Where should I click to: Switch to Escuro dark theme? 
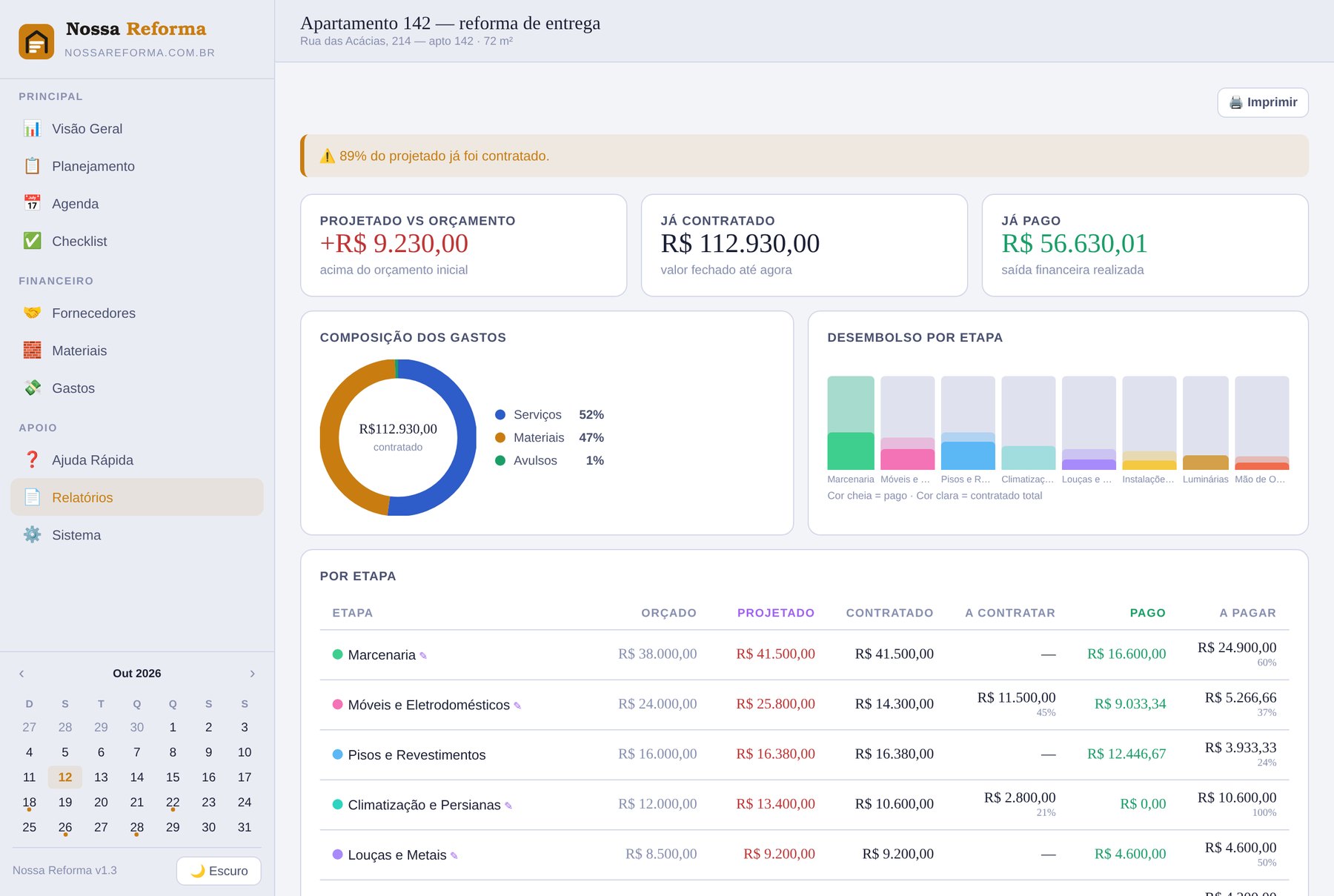[x=219, y=871]
